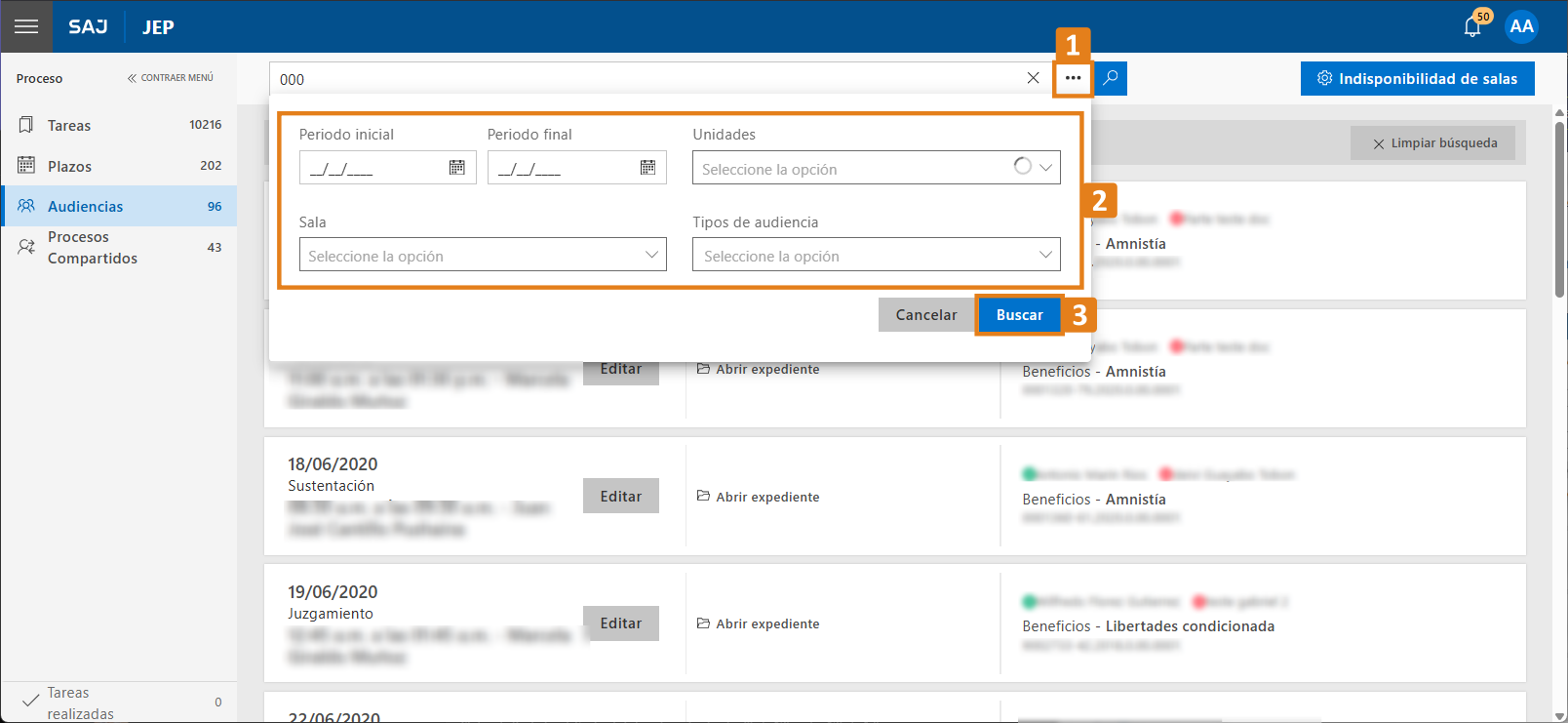The image size is (1568, 723).
Task: Click the X icon in Limpiar búsqueda
Action: point(1379,143)
